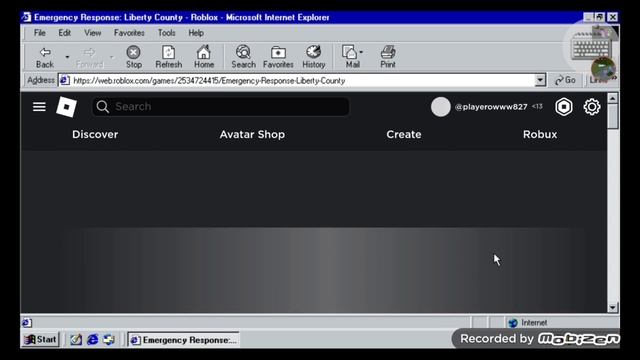This screenshot has height=360, width=640.
Task: Select the Emergency Response taskbar button
Action: pos(184,340)
